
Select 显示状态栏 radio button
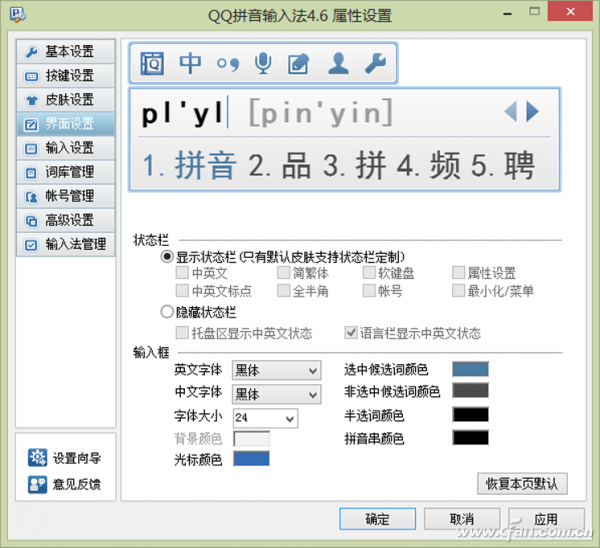pos(167,256)
